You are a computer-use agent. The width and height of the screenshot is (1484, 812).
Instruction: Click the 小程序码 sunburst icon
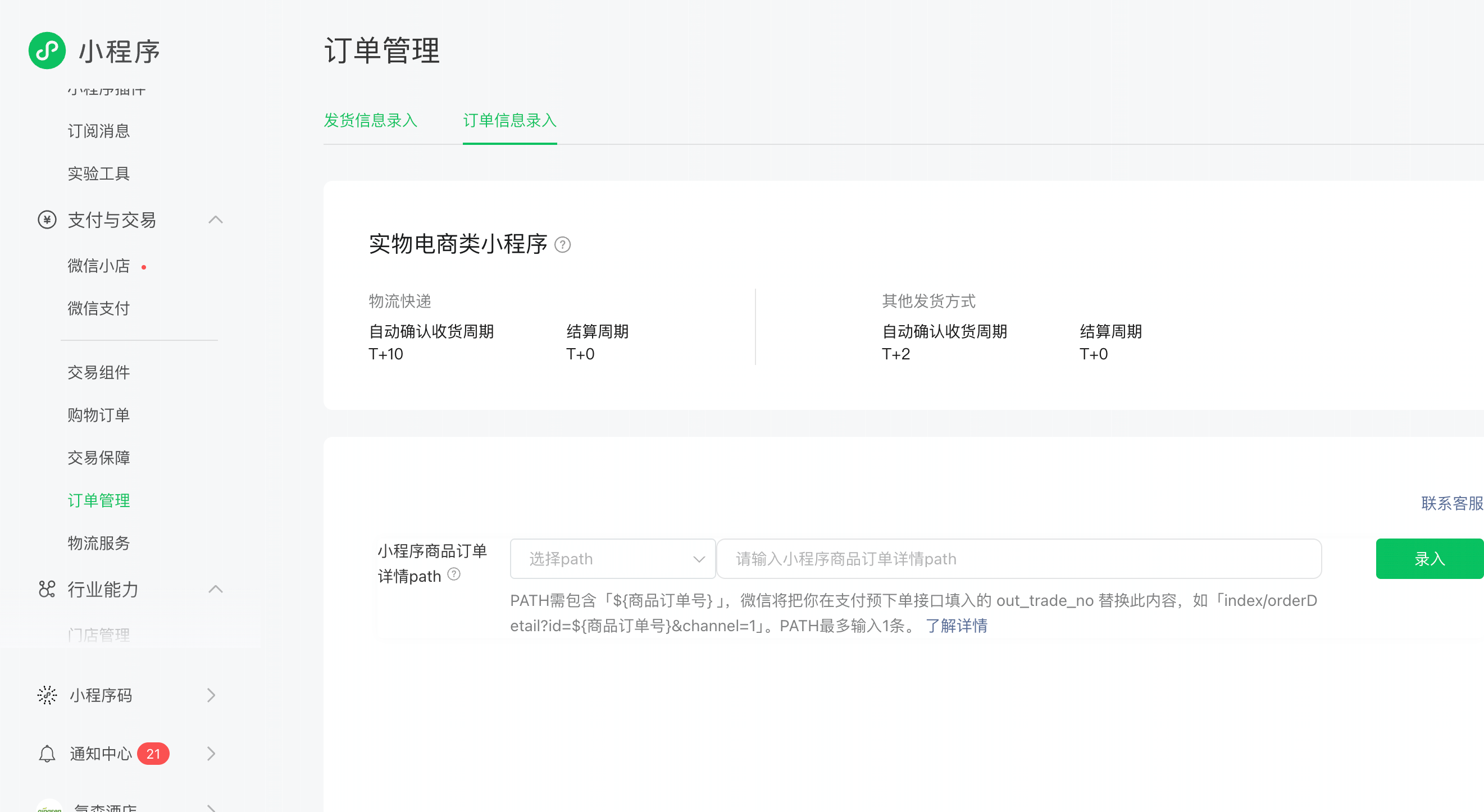(47, 695)
